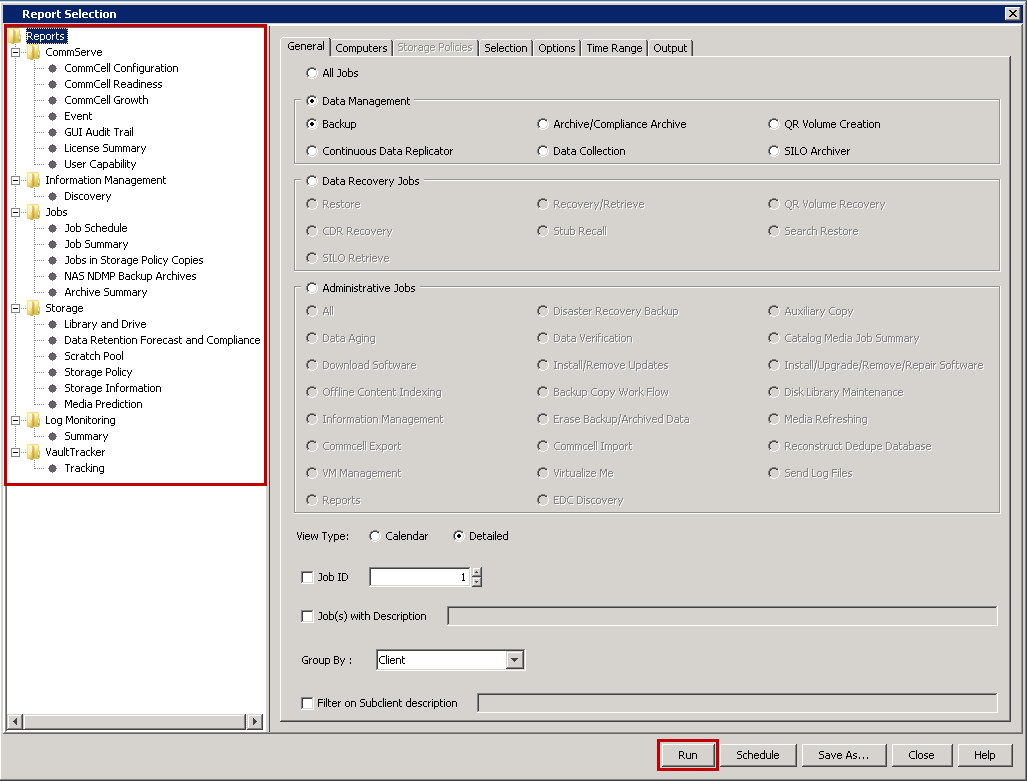Click the Jobs in Storage Policy Copies bullet icon
This screenshot has width=1027, height=781.
(x=52, y=260)
